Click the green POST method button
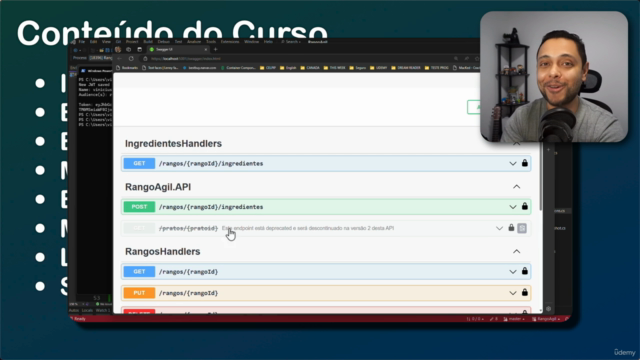This screenshot has width=640, height=360. 139,207
